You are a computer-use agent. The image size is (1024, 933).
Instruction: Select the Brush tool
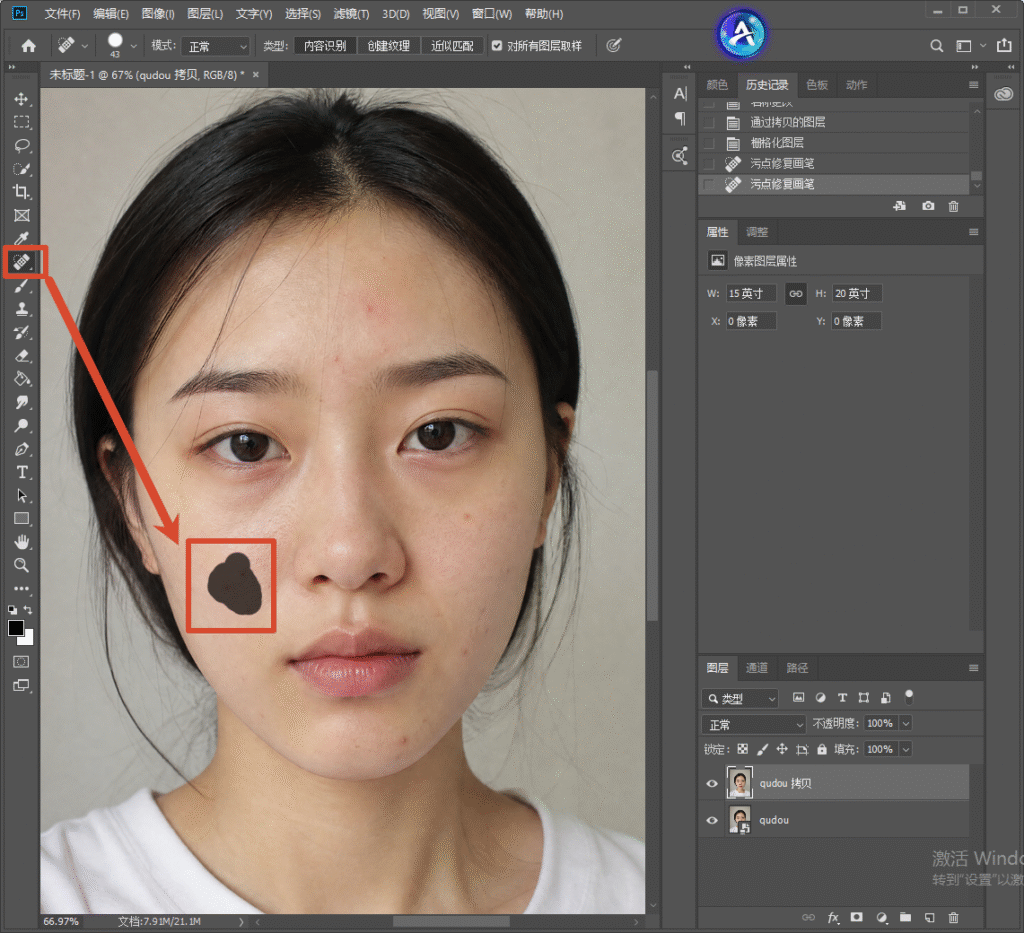pos(22,285)
